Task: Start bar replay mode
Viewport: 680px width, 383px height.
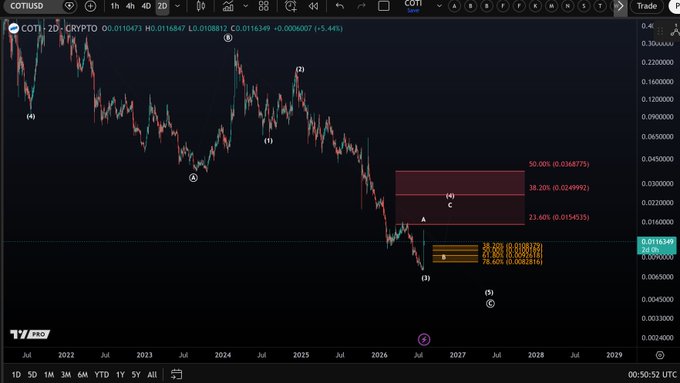Action: [313, 6]
